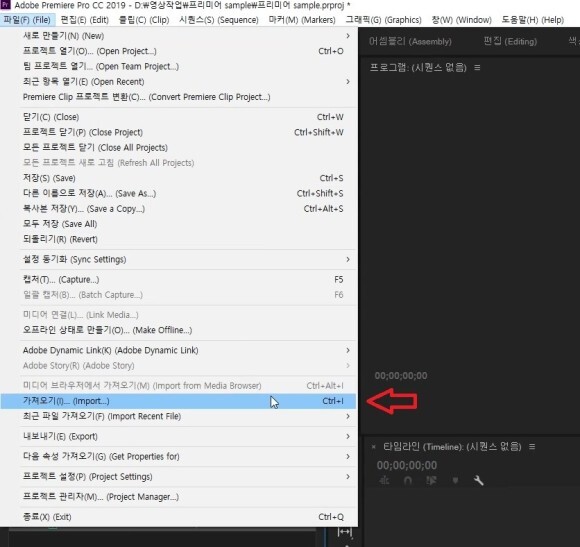Click Refresh All Projects menu entry
Image resolution: width=580 pixels, height=547 pixels.
(x=178, y=163)
